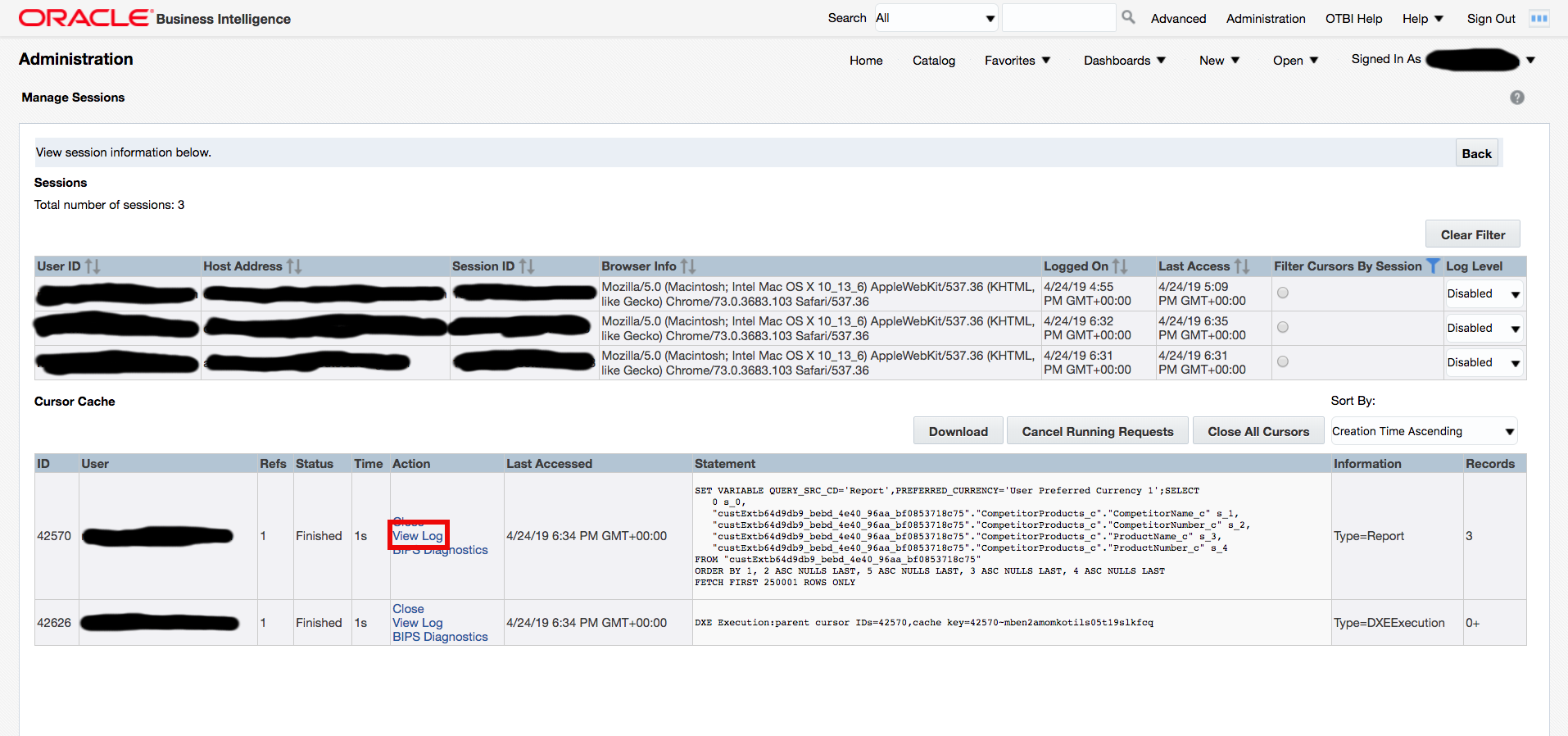
Task: Sort sessions by Browser Info arrows
Action: click(688, 266)
